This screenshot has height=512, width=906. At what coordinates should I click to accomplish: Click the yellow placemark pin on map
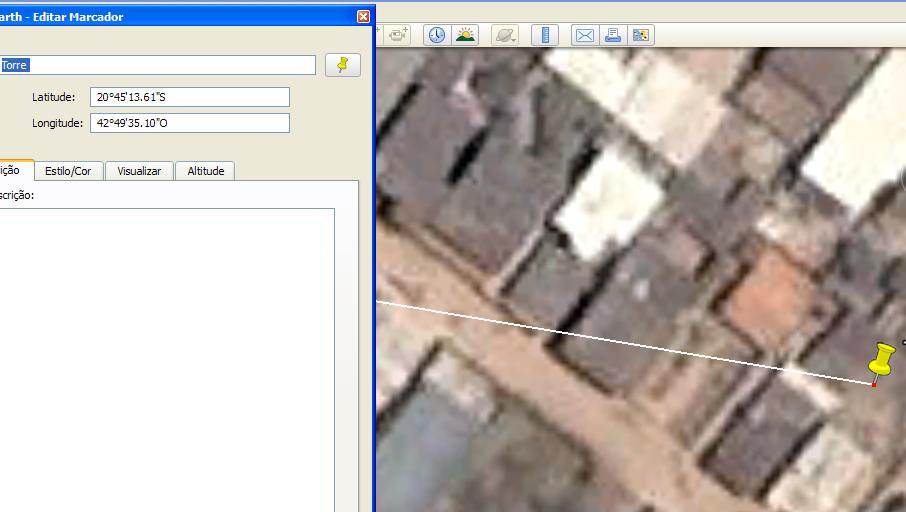[881, 360]
